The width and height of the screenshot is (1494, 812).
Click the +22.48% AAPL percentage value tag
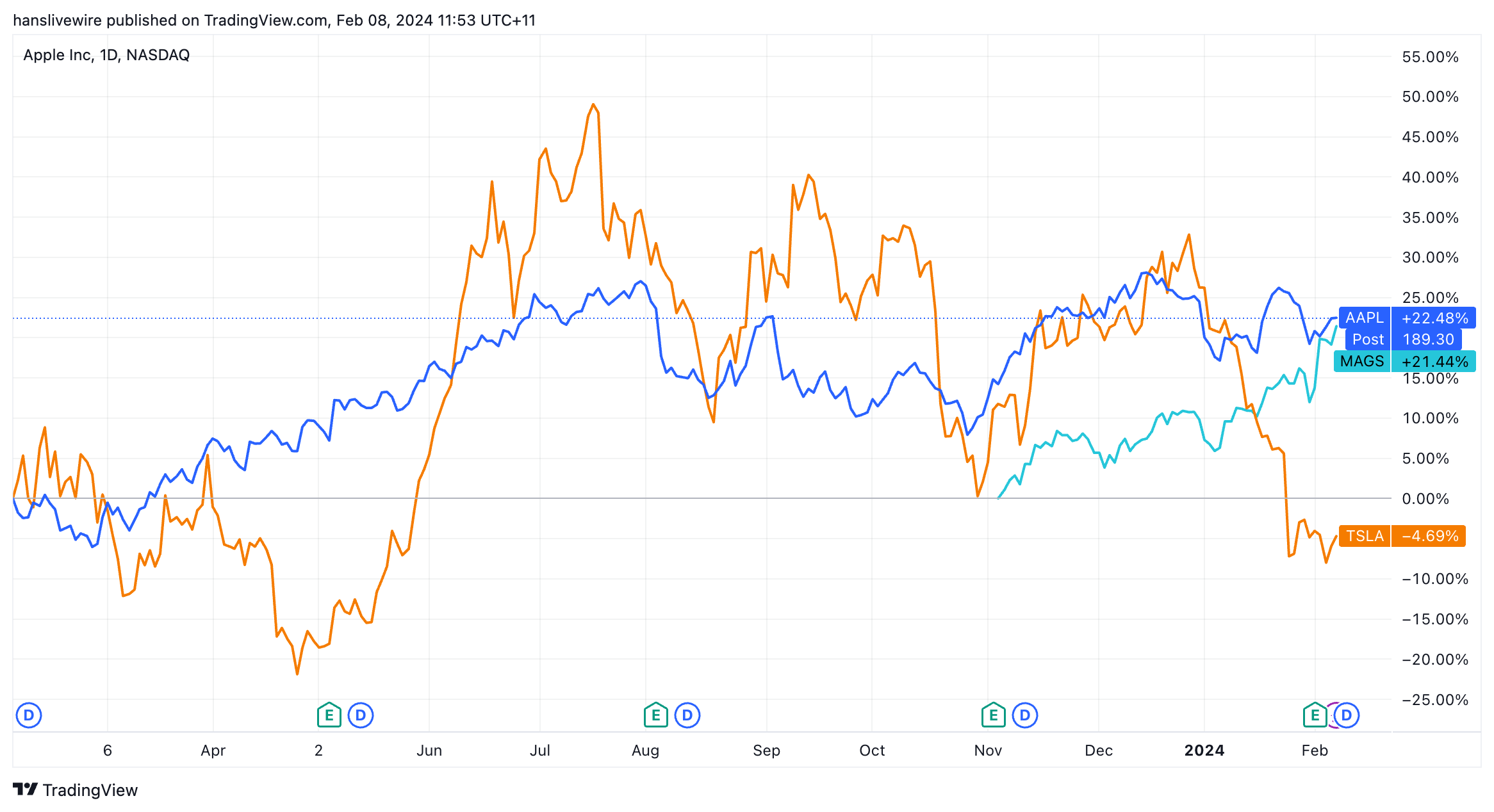click(1434, 318)
